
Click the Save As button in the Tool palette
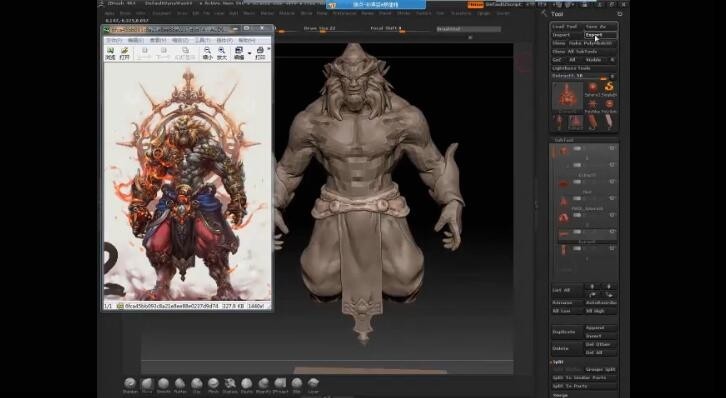tap(601, 27)
